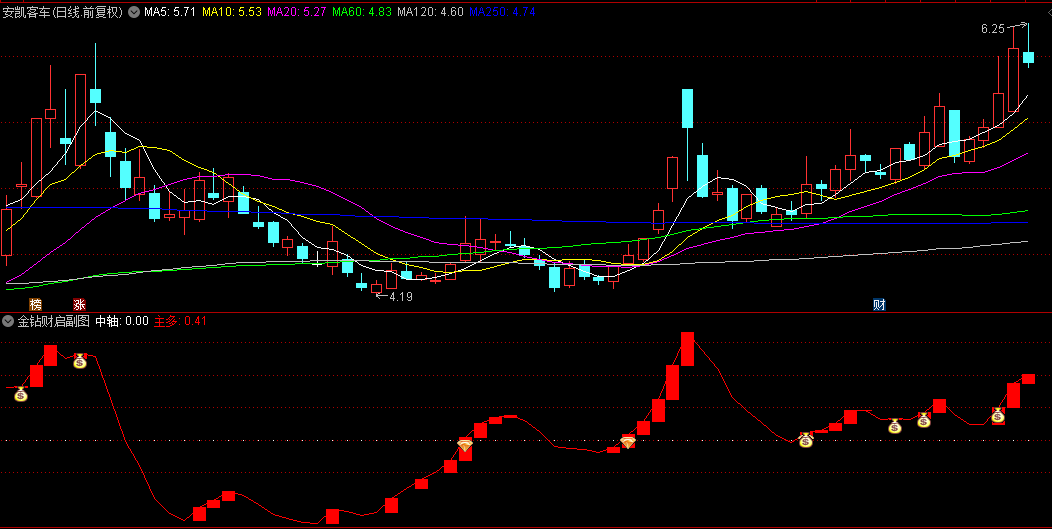Click the blue MA250: 4.74 label
Image resolution: width=1052 pixels, height=529 pixels.
click(502, 11)
